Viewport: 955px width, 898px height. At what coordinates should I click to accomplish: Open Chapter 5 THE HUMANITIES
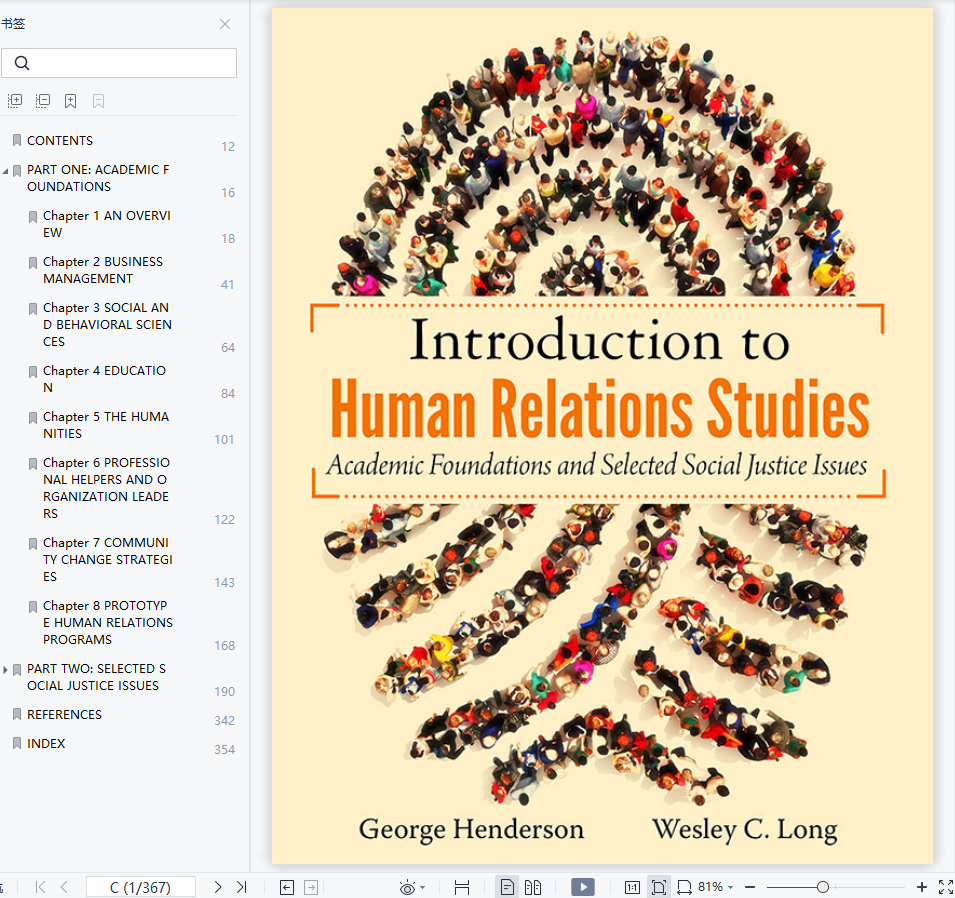click(106, 425)
